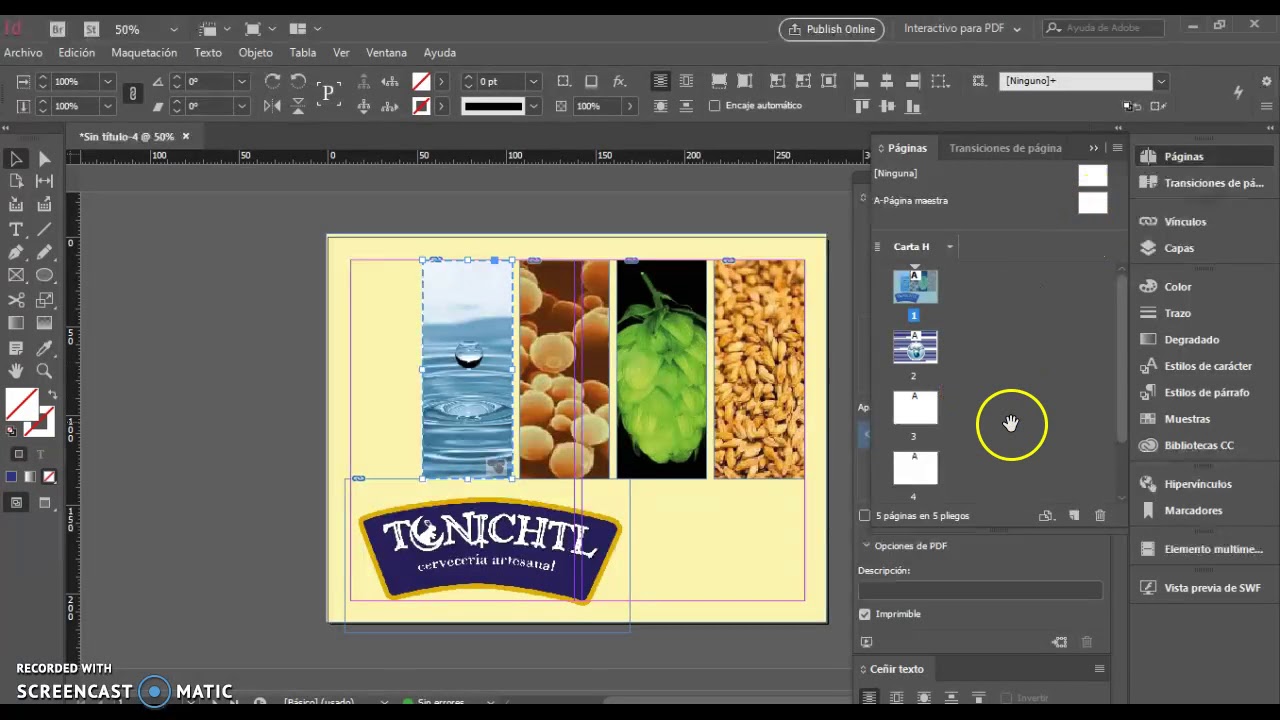Toggle checkbox beside '5 páginas en 5 pliegos'
Image resolution: width=1280 pixels, height=720 pixels.
pyautogui.click(x=865, y=516)
